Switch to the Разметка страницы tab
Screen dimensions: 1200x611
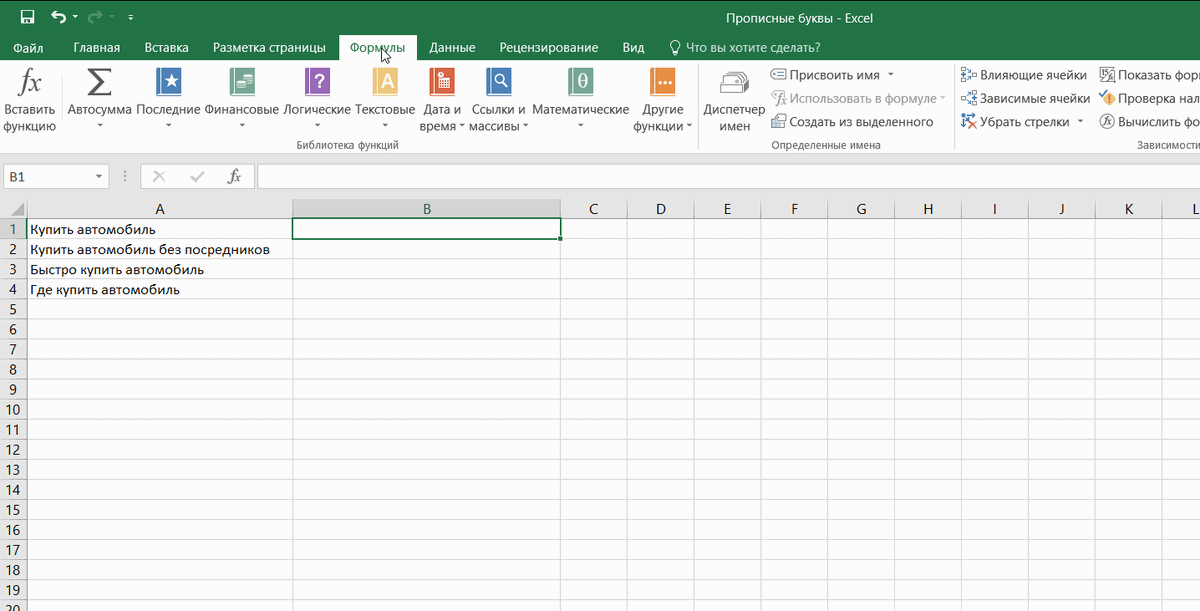coord(269,47)
